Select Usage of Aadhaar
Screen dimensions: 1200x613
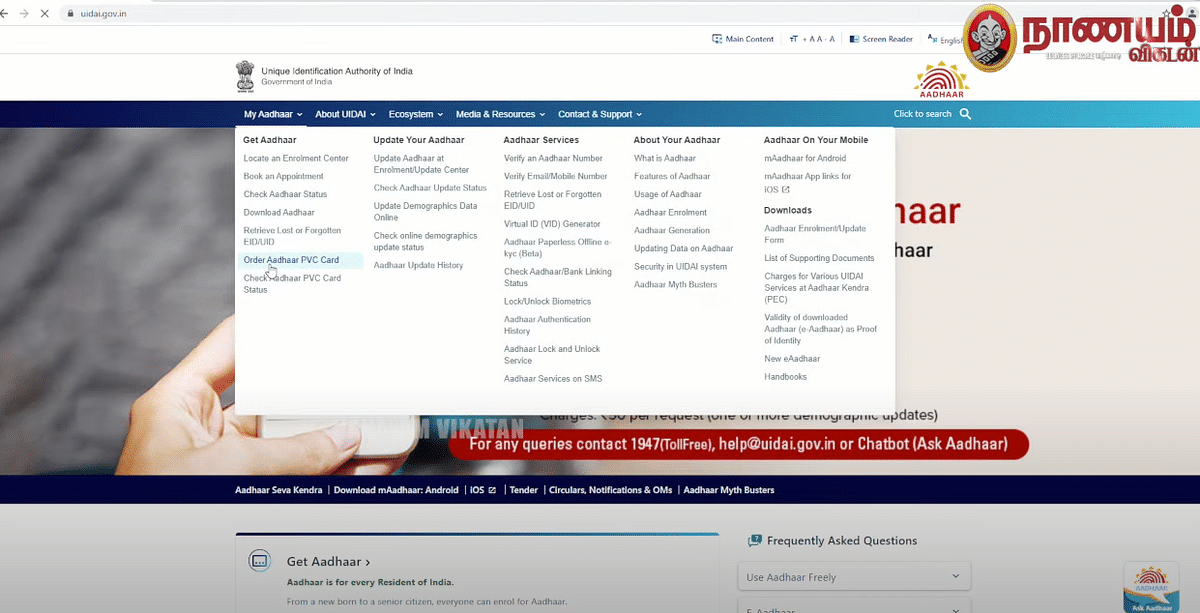click(668, 194)
